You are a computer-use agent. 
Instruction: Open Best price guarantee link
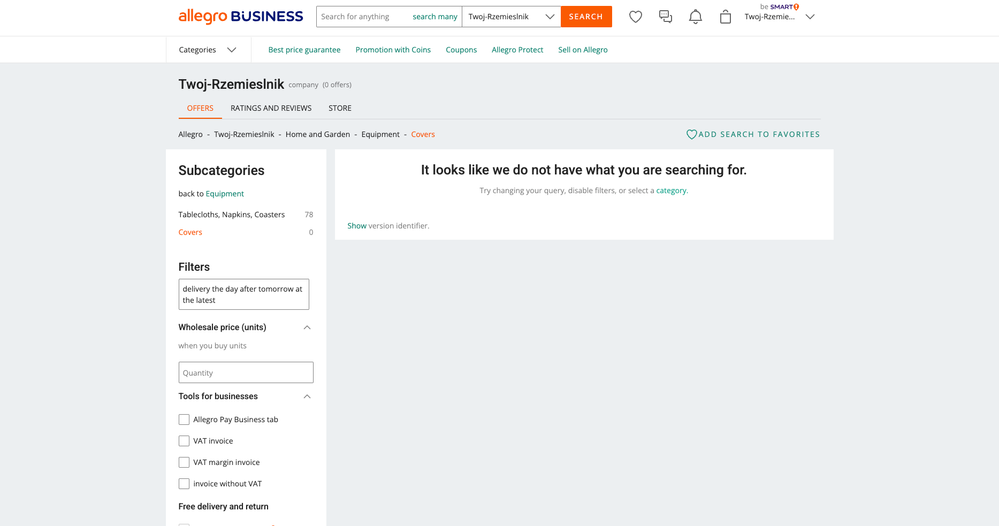pos(304,50)
